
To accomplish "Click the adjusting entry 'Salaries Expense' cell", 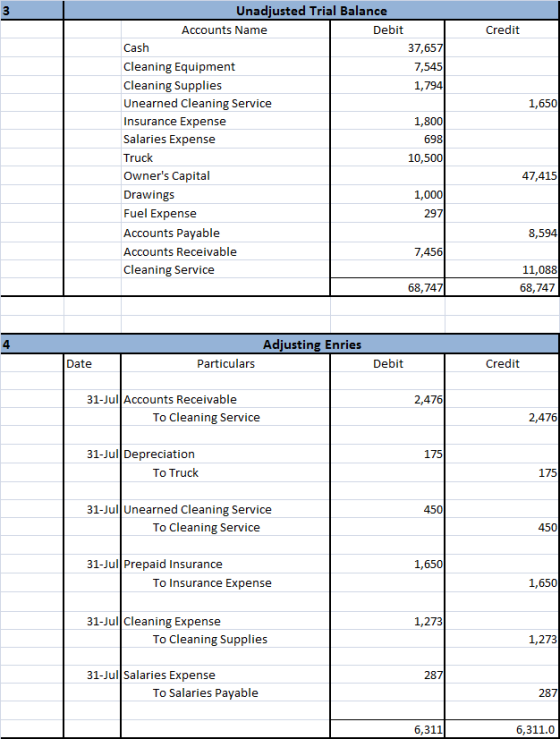I will pyautogui.click(x=225, y=675).
